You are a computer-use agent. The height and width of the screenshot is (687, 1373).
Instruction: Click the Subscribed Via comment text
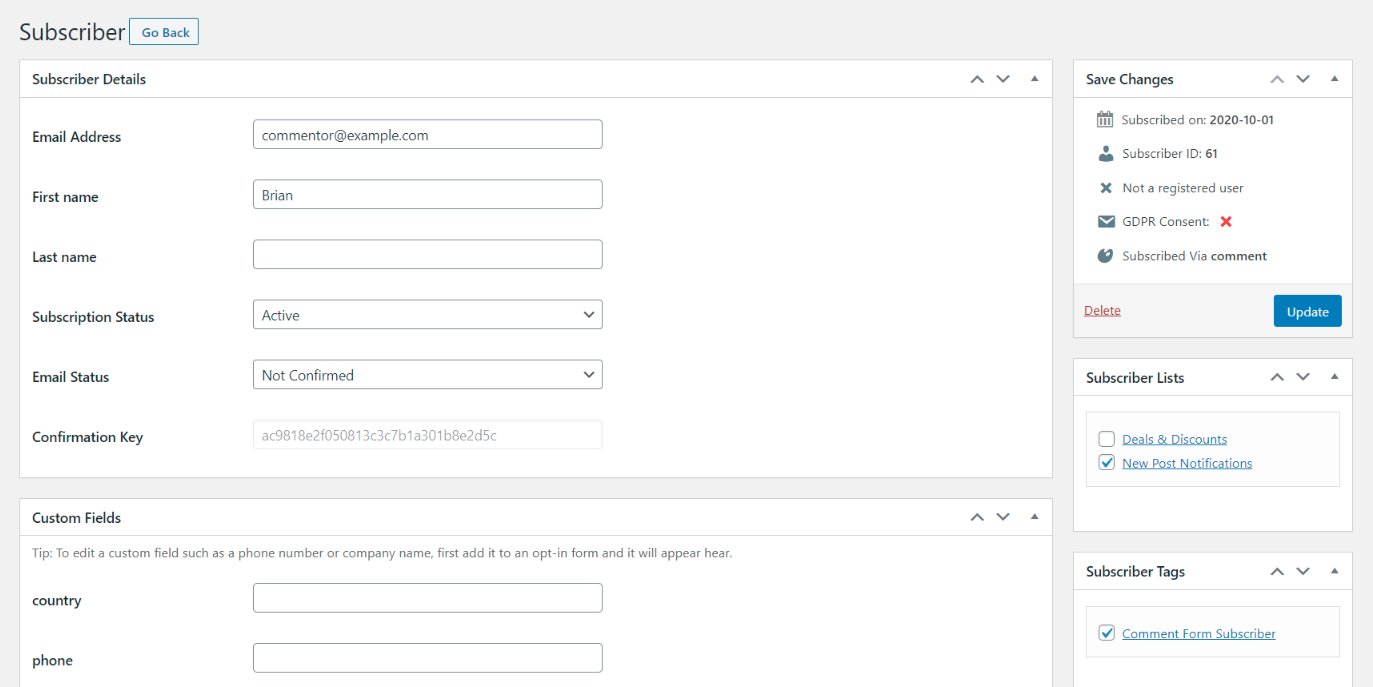(1194, 256)
